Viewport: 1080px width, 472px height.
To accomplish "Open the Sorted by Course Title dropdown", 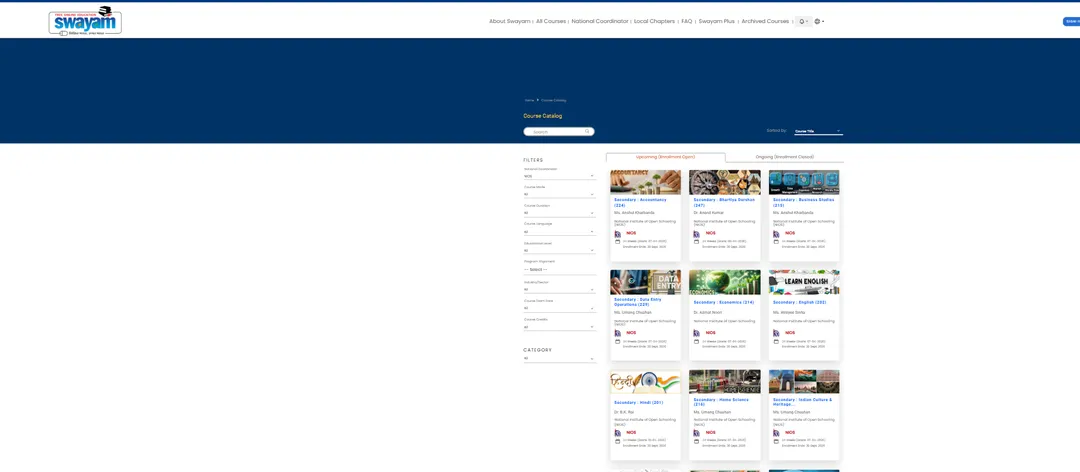I will [818, 131].
